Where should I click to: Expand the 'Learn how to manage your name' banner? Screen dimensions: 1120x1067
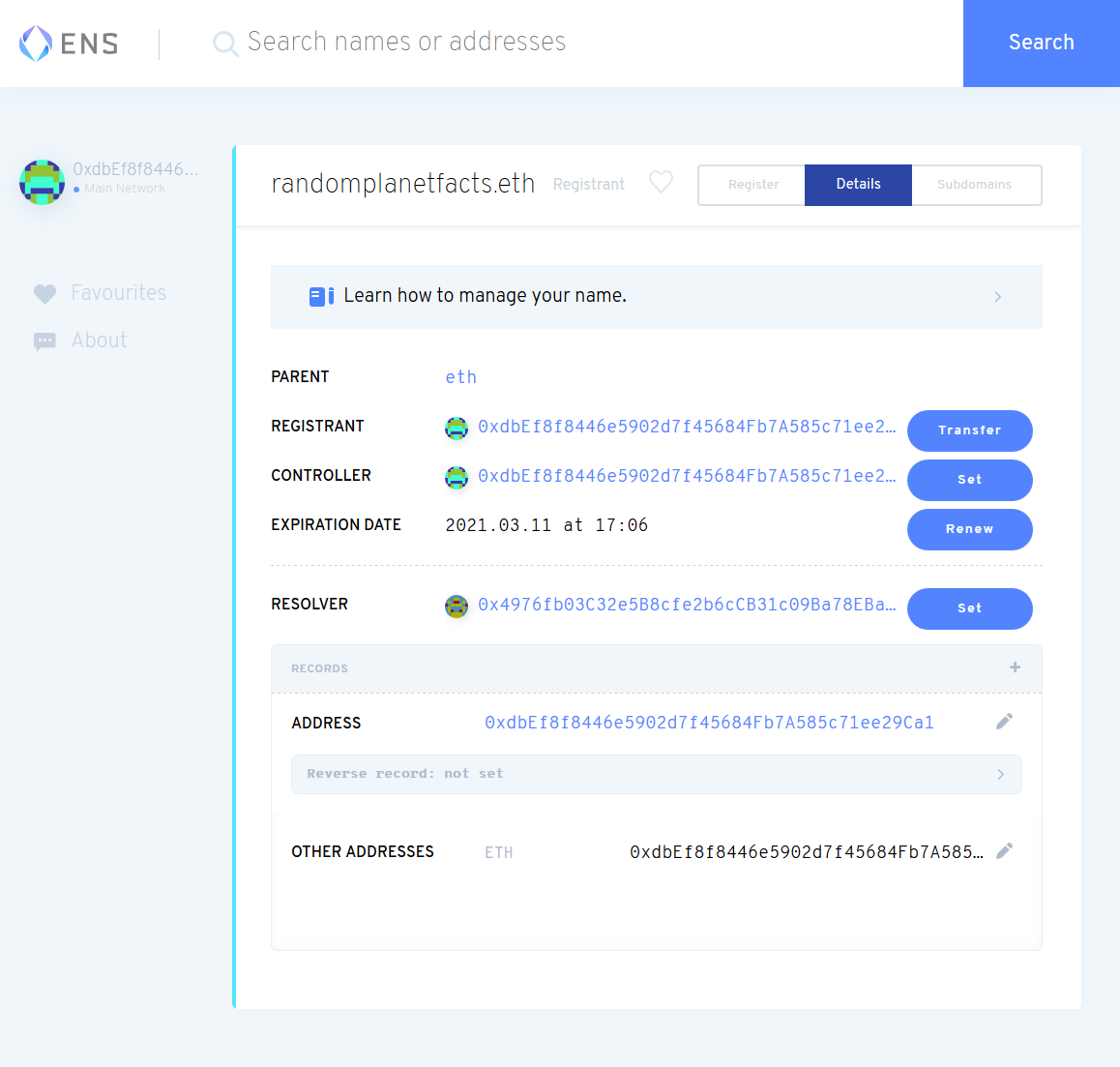coord(997,297)
